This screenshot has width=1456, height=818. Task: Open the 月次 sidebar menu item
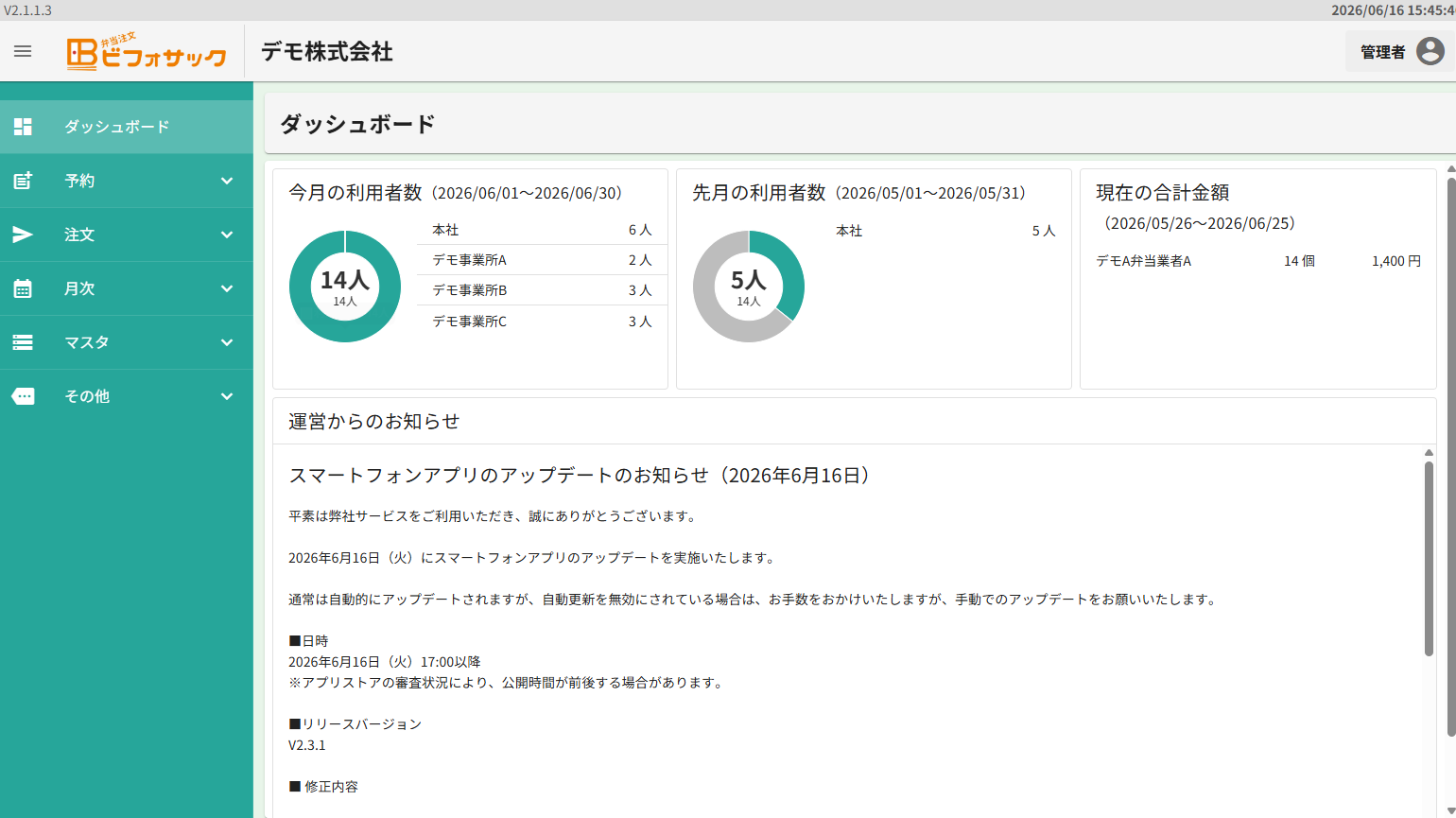click(127, 288)
